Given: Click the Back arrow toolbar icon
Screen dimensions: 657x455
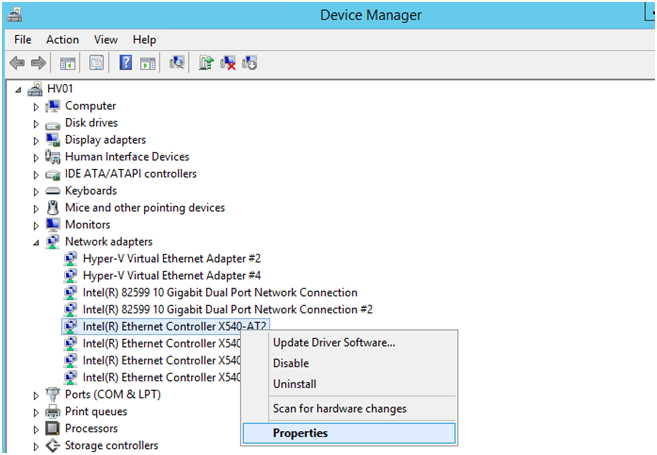Looking at the screenshot, I should (x=17, y=63).
